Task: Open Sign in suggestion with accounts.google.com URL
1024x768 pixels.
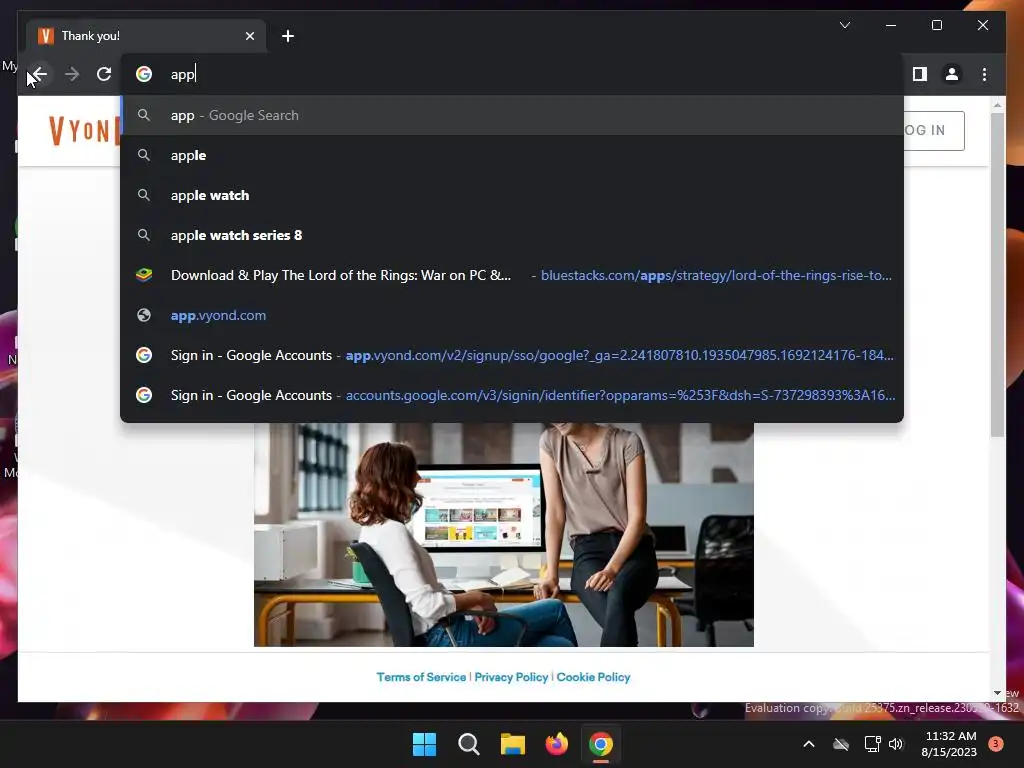Action: tap(513, 395)
